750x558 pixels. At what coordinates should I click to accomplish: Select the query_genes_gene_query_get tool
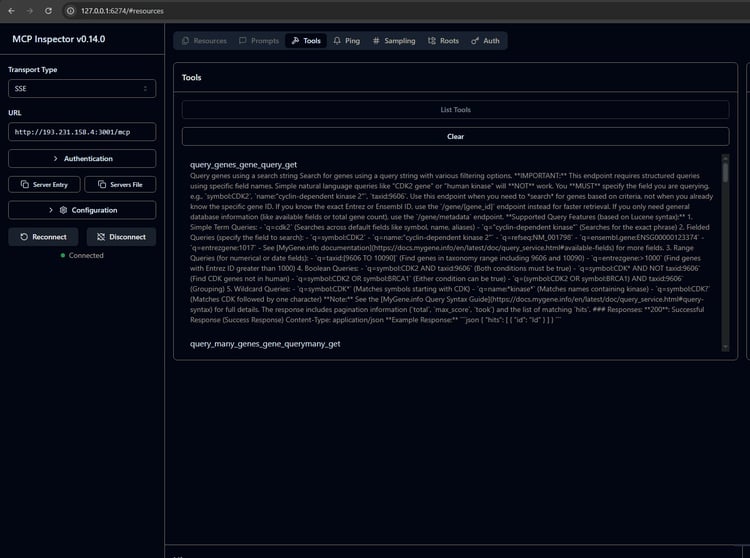243,164
